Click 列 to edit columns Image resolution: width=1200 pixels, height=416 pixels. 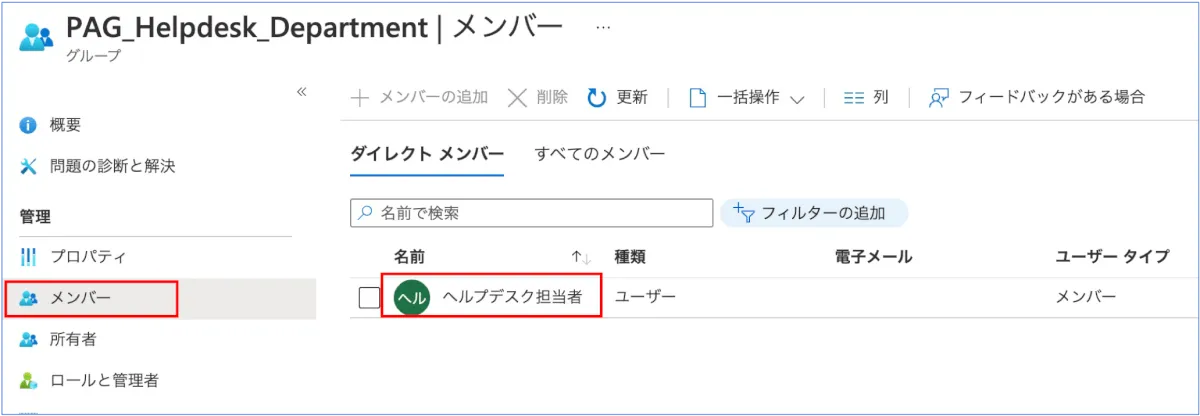866,97
